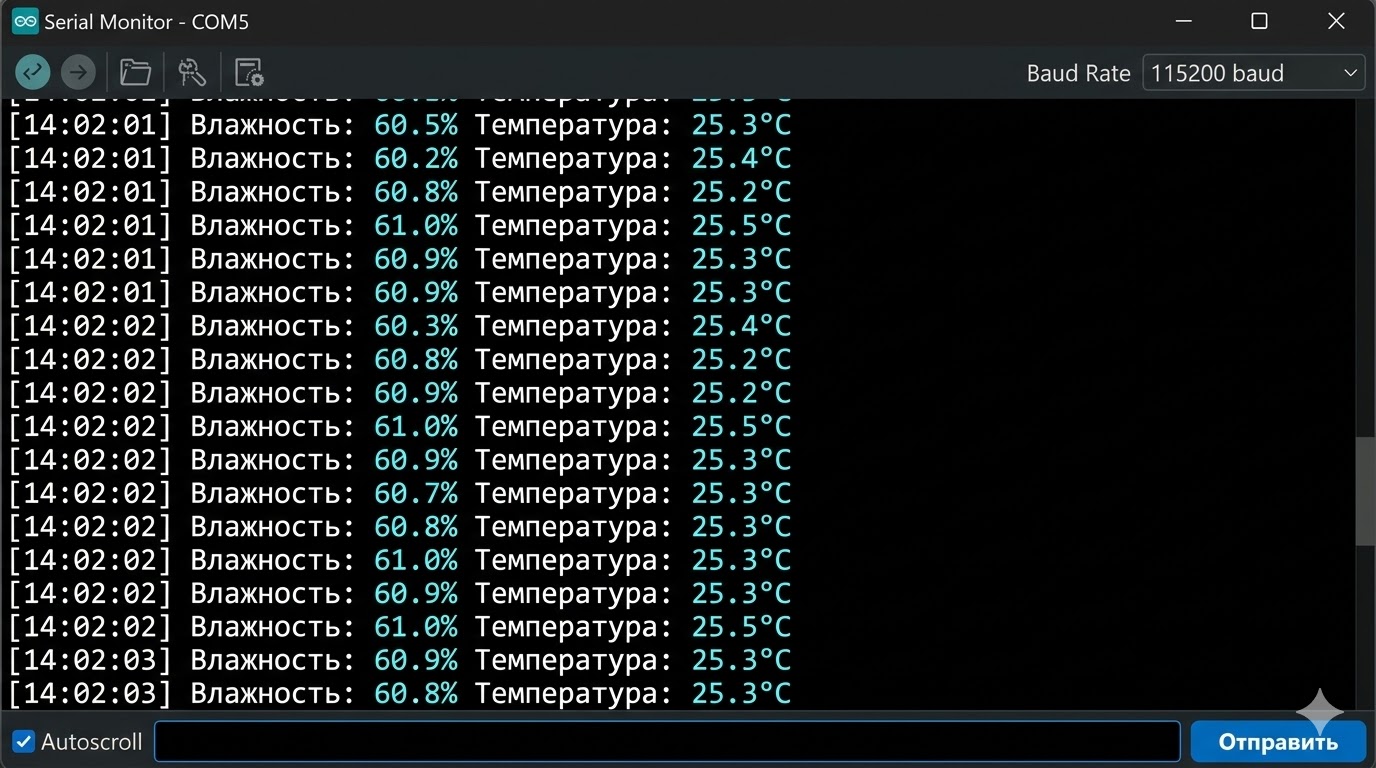Screen dimensions: 1376x768
Task: Close the Serial Monitor COM5 window
Action: pyautogui.click(x=1336, y=21)
